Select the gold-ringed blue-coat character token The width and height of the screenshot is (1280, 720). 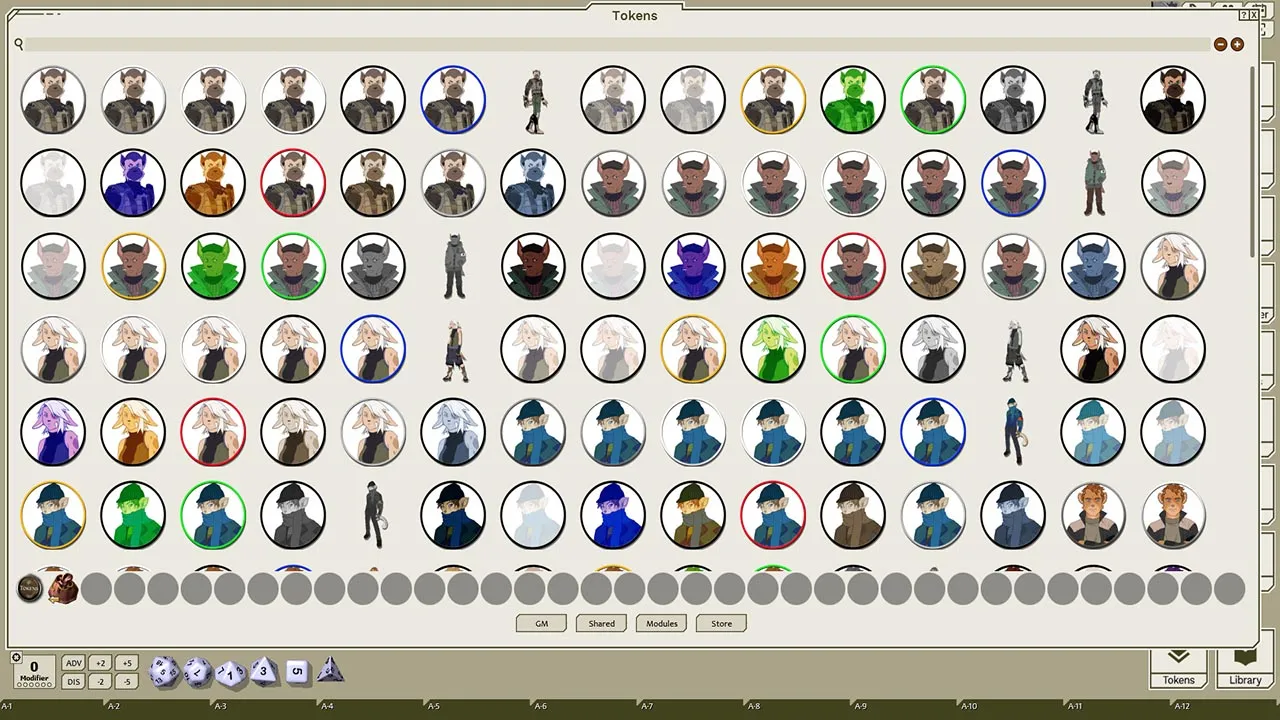pyautogui.click(x=53, y=515)
